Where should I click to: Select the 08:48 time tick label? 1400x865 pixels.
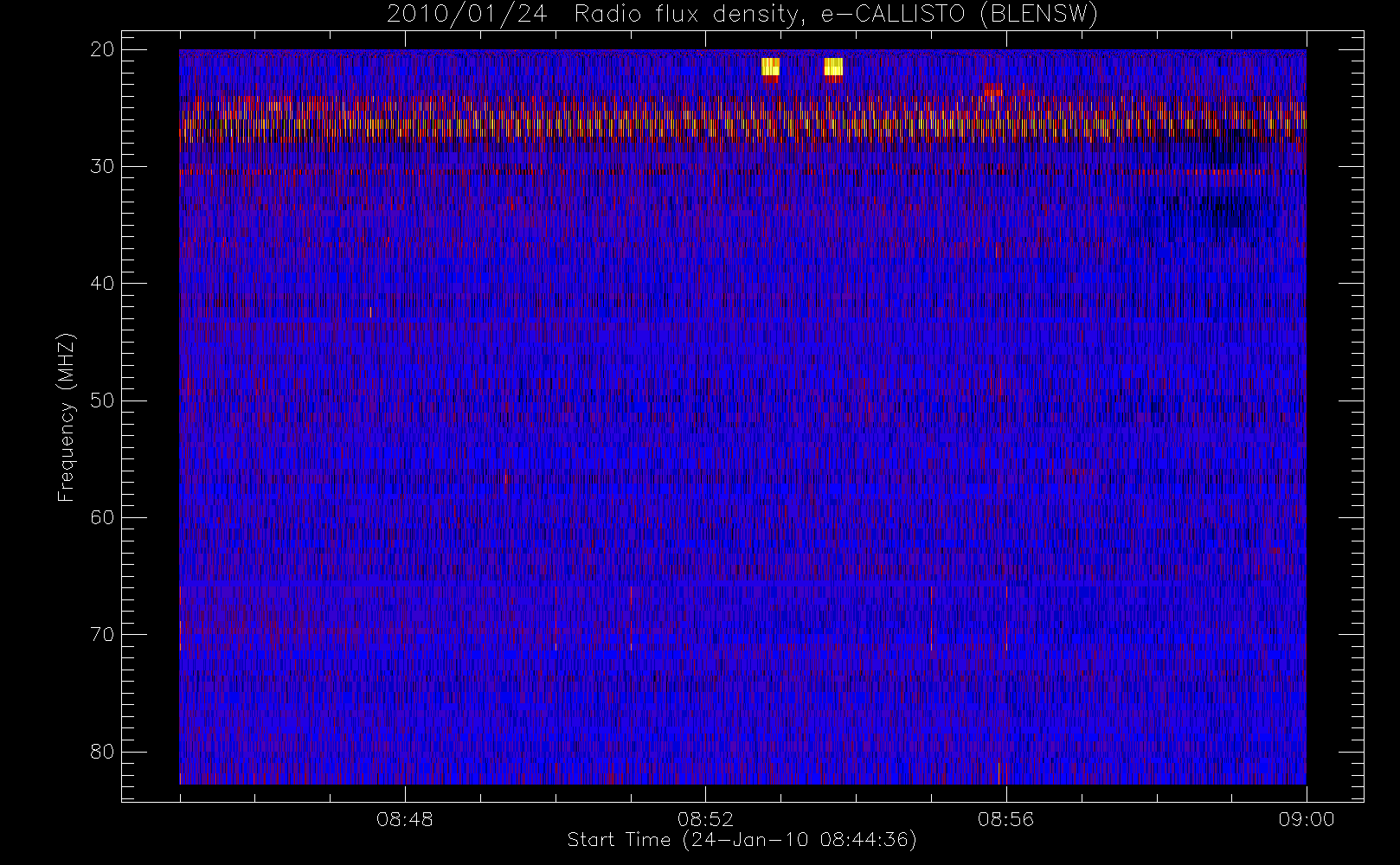405,819
